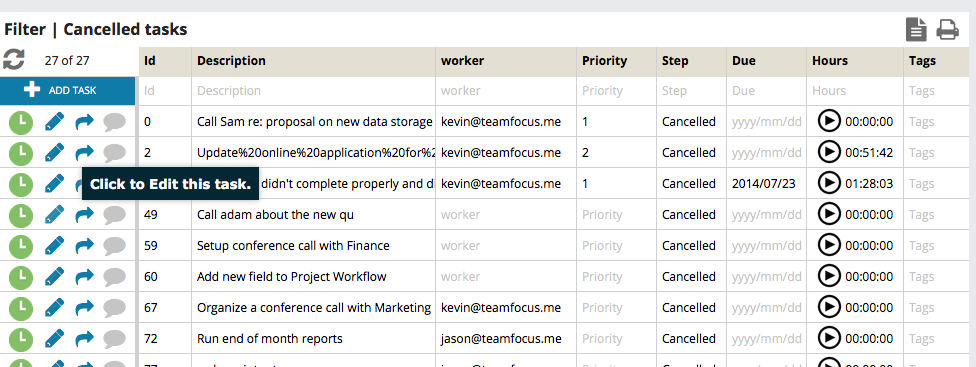This screenshot has width=976, height=367.
Task: Sort by the Priority column header
Action: pos(604,61)
